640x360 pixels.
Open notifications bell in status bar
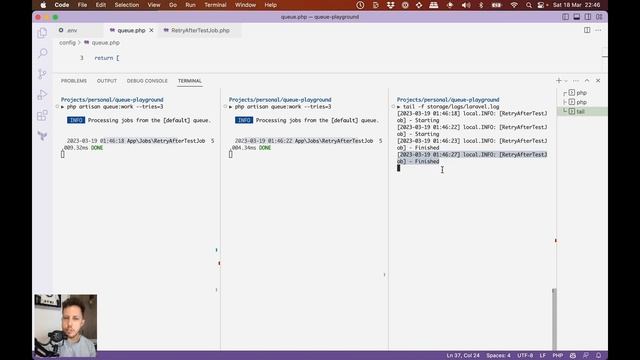(598, 356)
